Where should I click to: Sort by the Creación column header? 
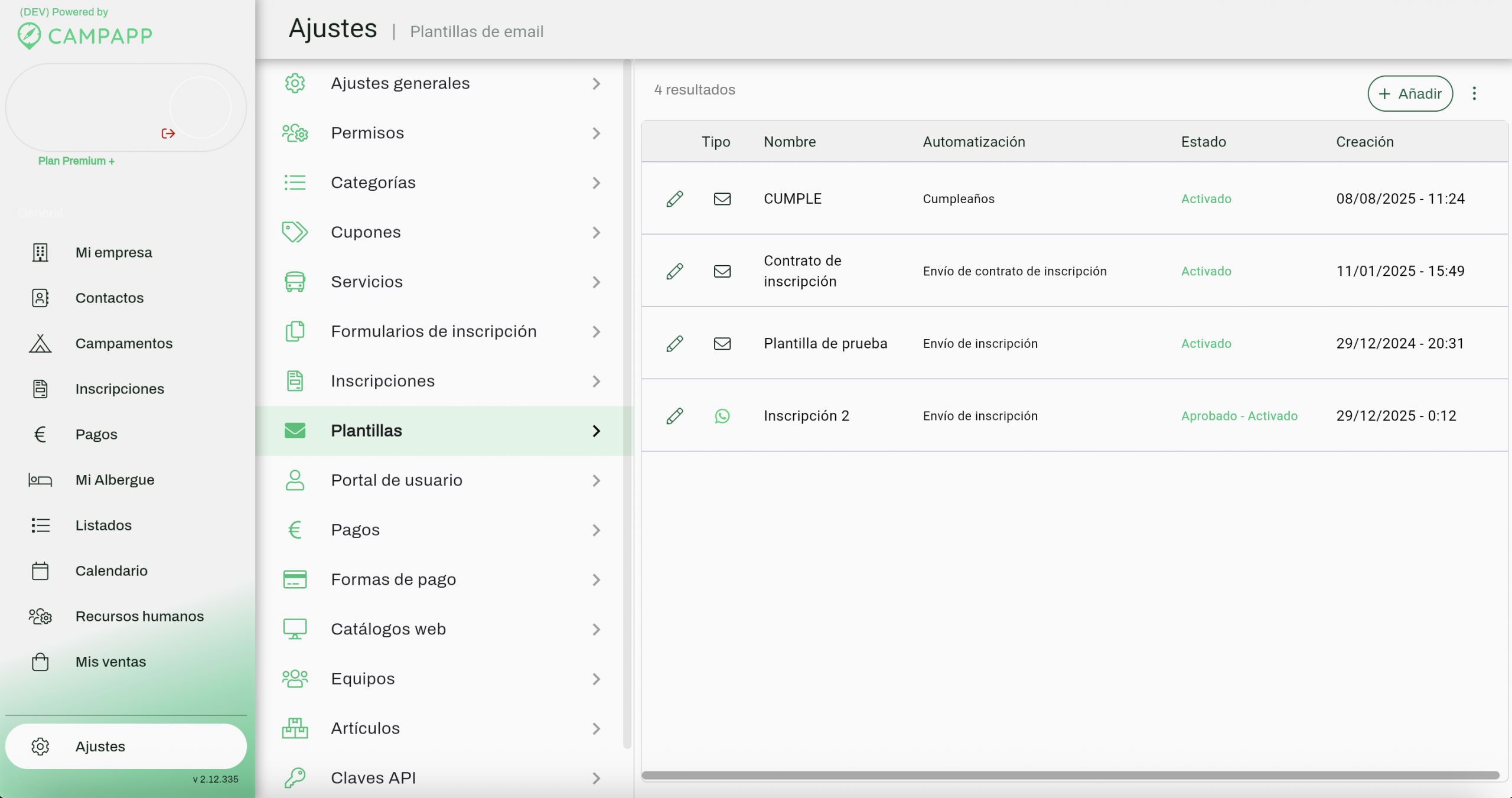click(x=1364, y=142)
